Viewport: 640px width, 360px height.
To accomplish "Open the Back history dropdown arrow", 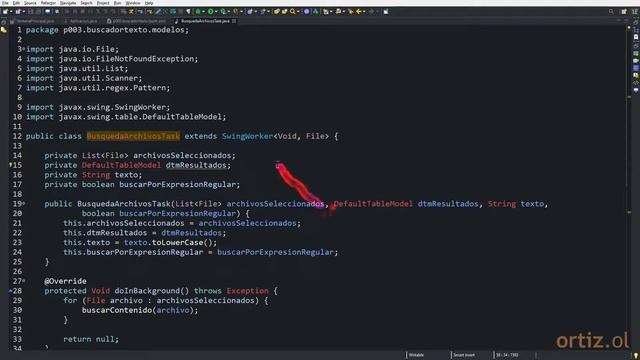I will click(364, 11).
